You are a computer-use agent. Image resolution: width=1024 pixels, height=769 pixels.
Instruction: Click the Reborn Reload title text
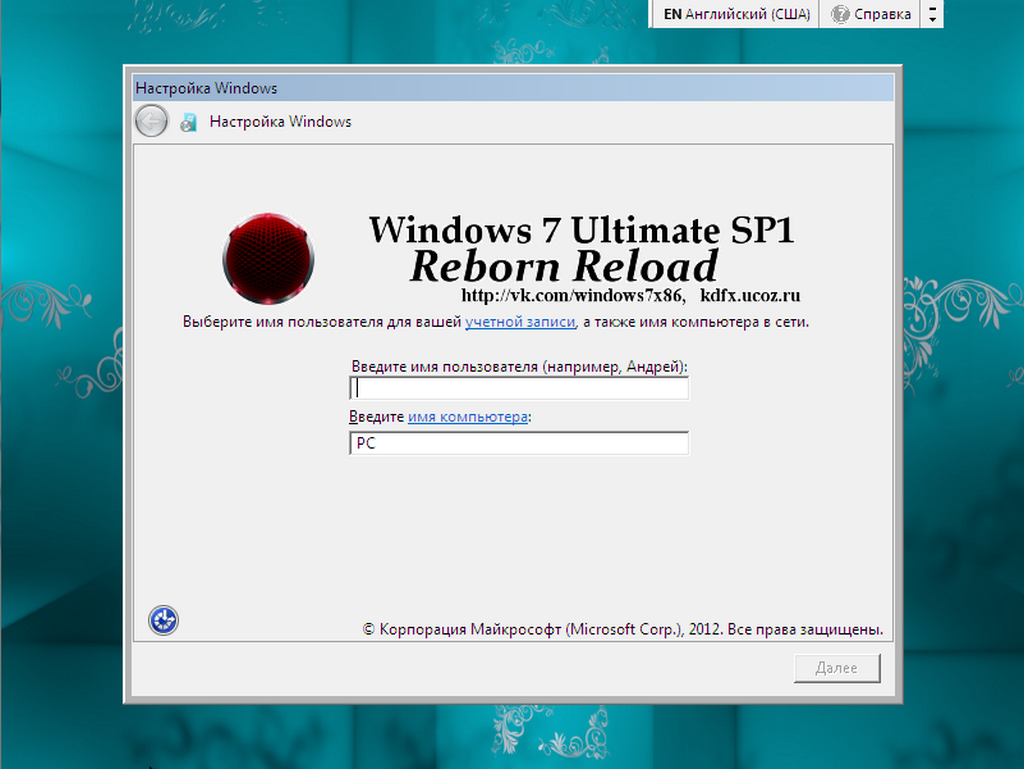564,266
